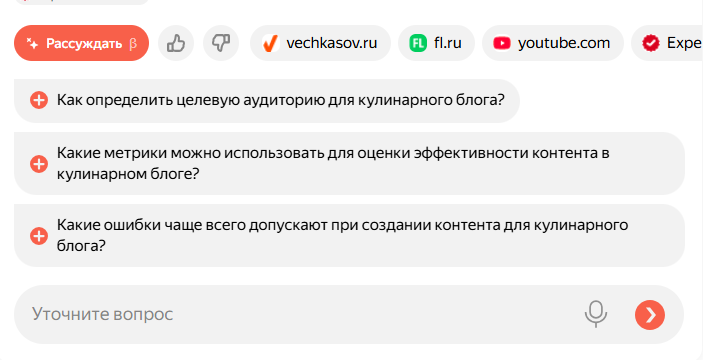Screen dimensions: 703x360
Task: Click the plus icon beside target audience question
Action: click(x=39, y=100)
